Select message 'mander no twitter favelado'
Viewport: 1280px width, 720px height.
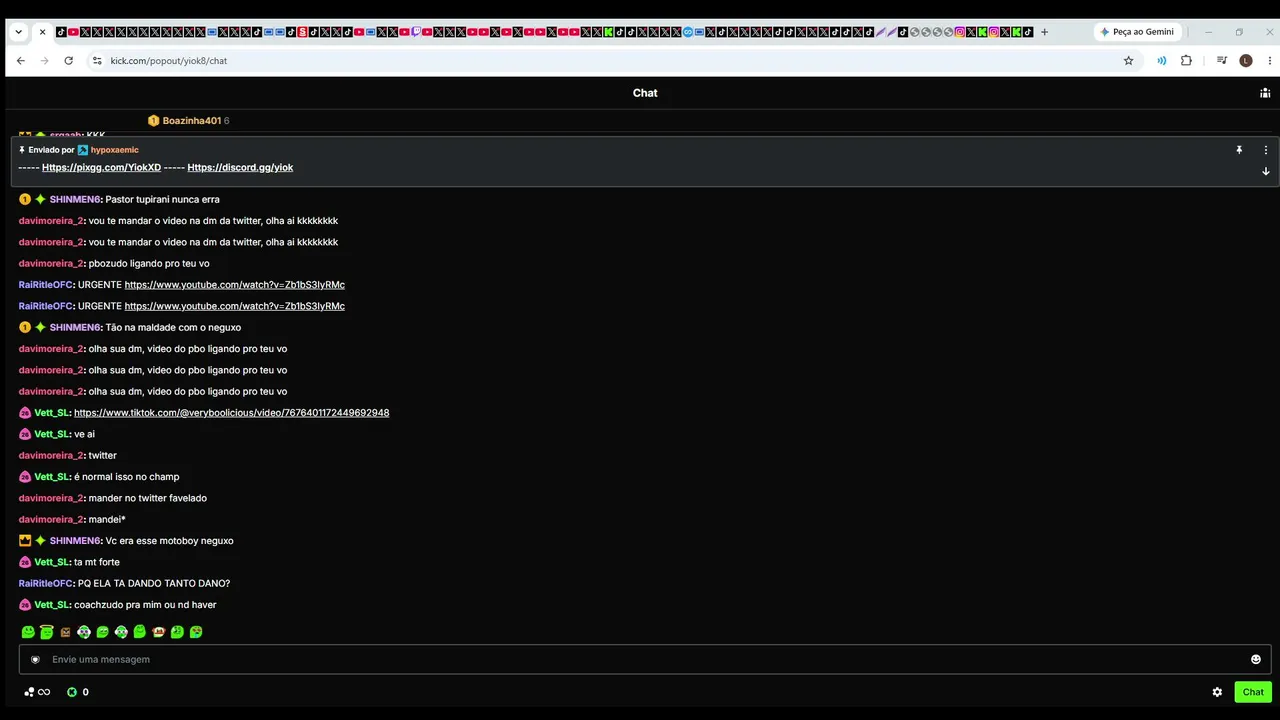pos(148,498)
